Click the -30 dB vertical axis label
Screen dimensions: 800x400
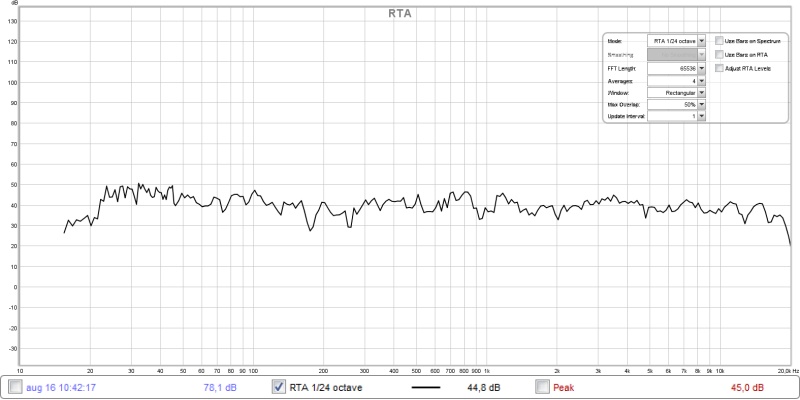(x=14, y=348)
